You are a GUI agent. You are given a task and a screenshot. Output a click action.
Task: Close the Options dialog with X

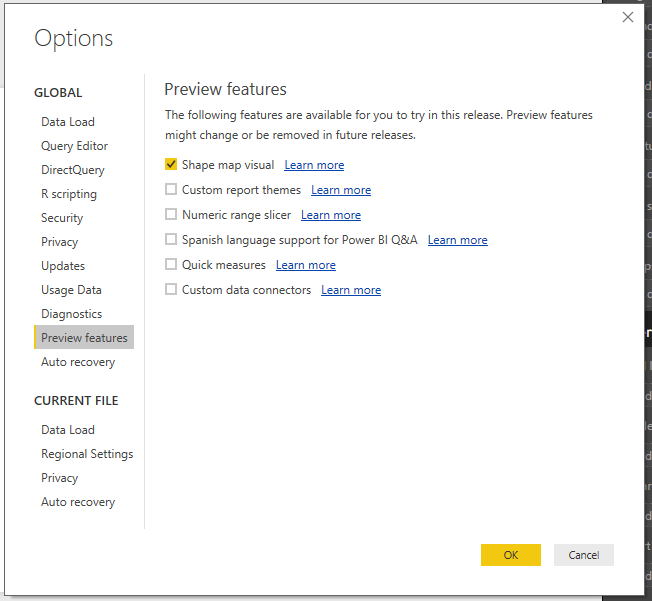coord(627,17)
